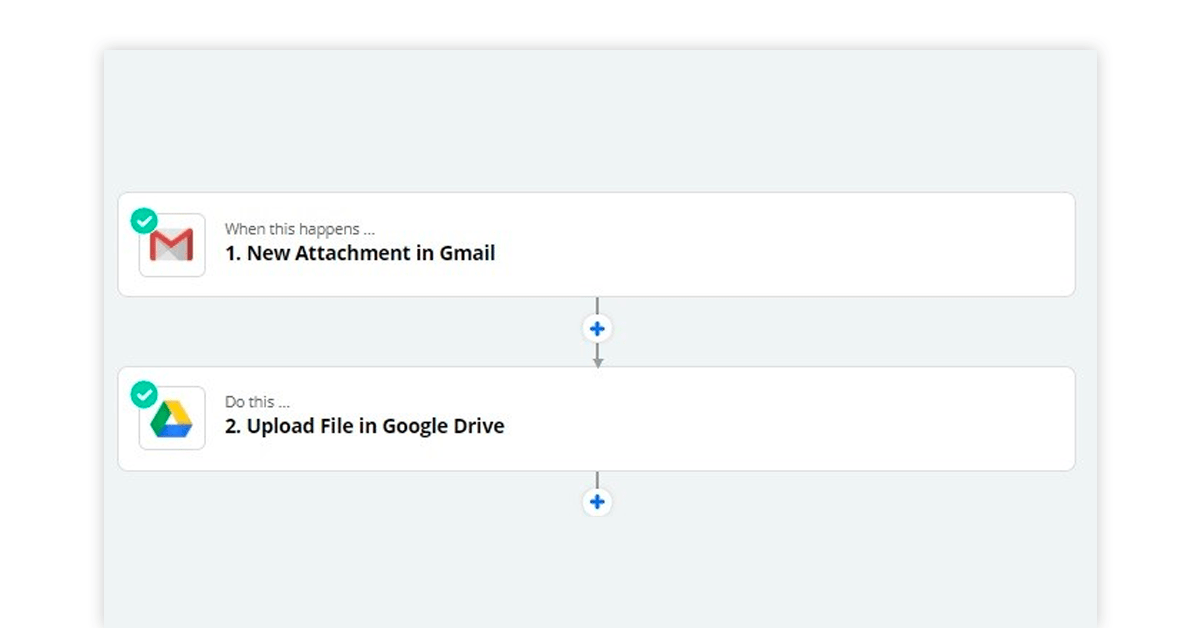
Task: Add a step after Upload File
Action: click(x=597, y=502)
